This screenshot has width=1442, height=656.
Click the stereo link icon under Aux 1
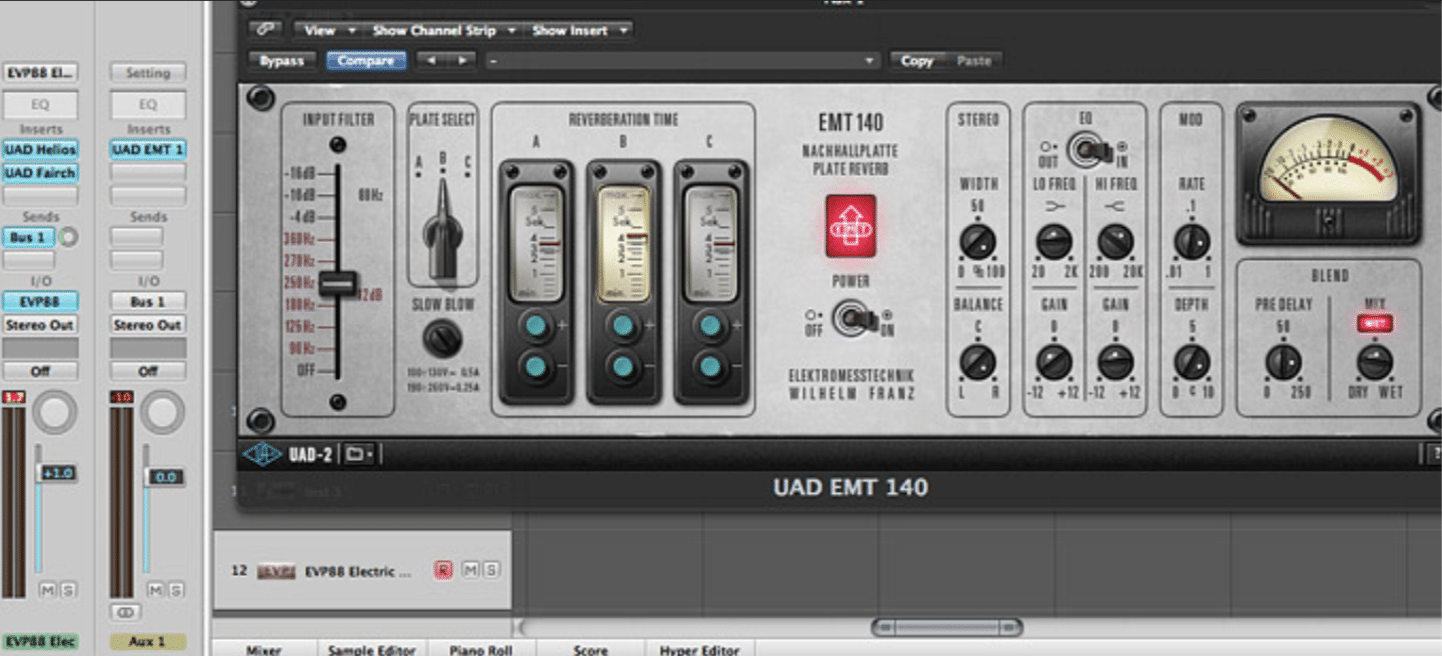[x=124, y=611]
